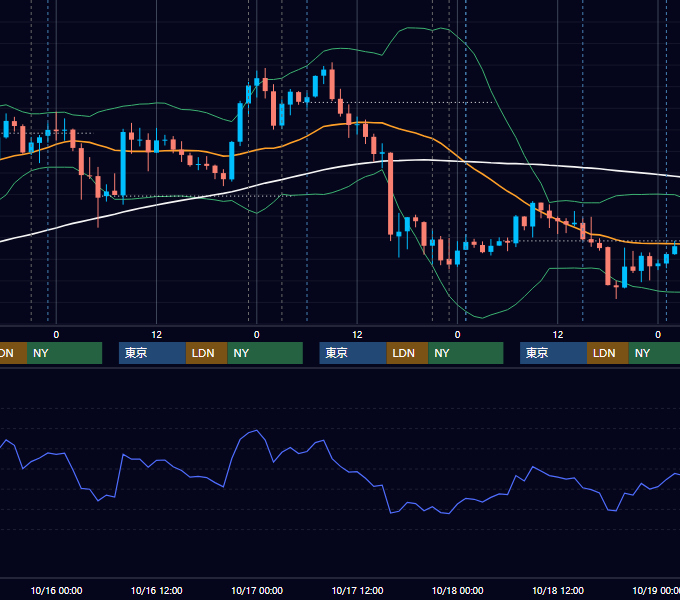Select the first 東京 session block
680x600 pixels.
tap(152, 353)
